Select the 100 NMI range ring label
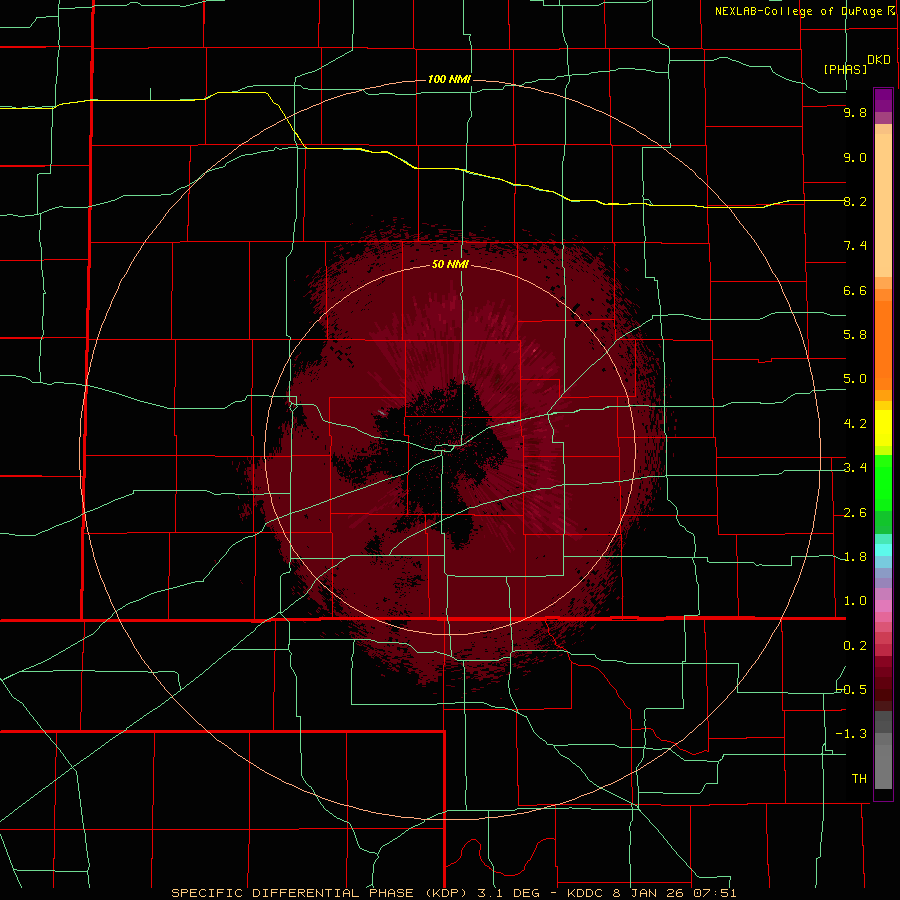900x900 pixels. pyautogui.click(x=449, y=79)
